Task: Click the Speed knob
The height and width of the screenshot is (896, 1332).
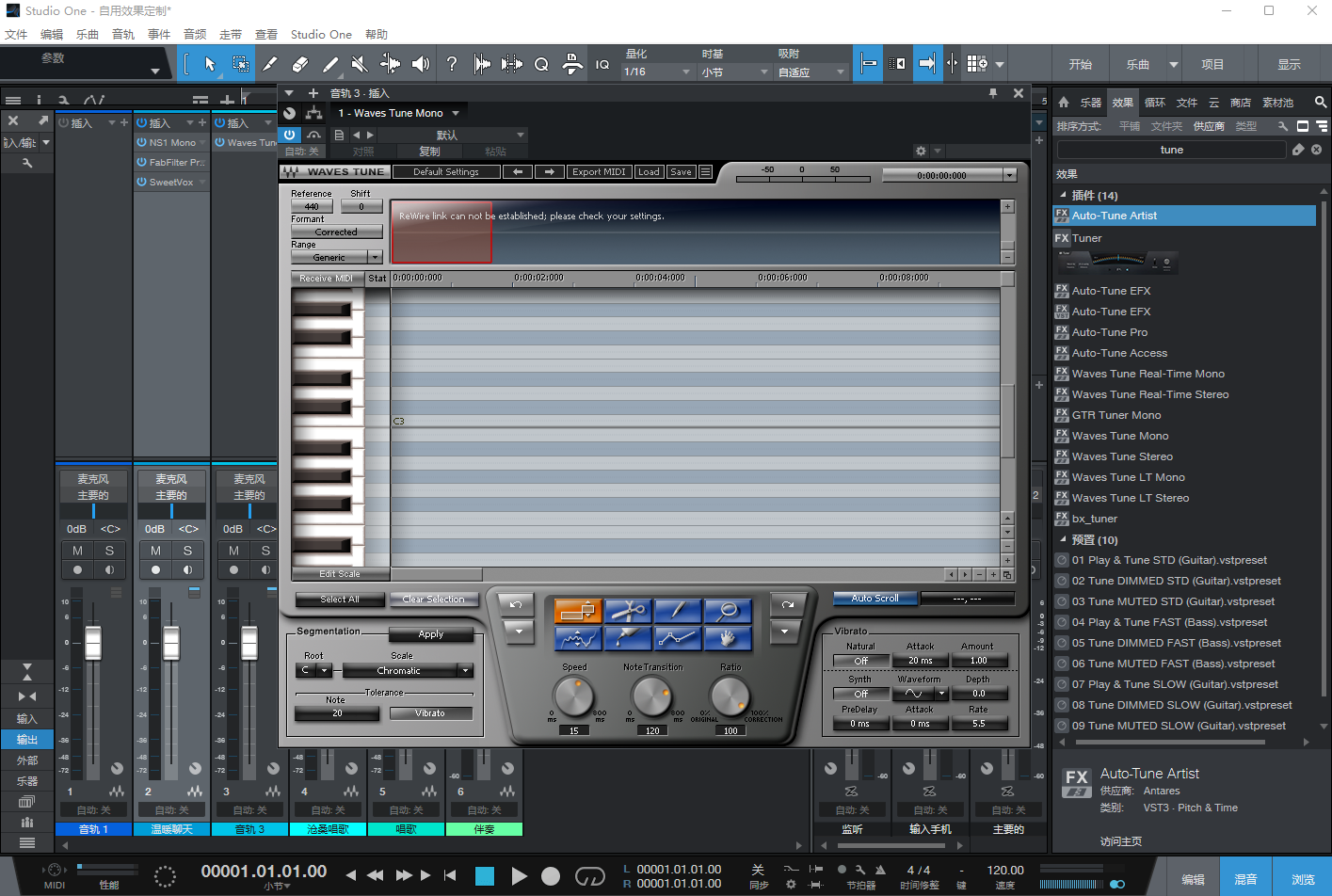Action: pos(573,696)
